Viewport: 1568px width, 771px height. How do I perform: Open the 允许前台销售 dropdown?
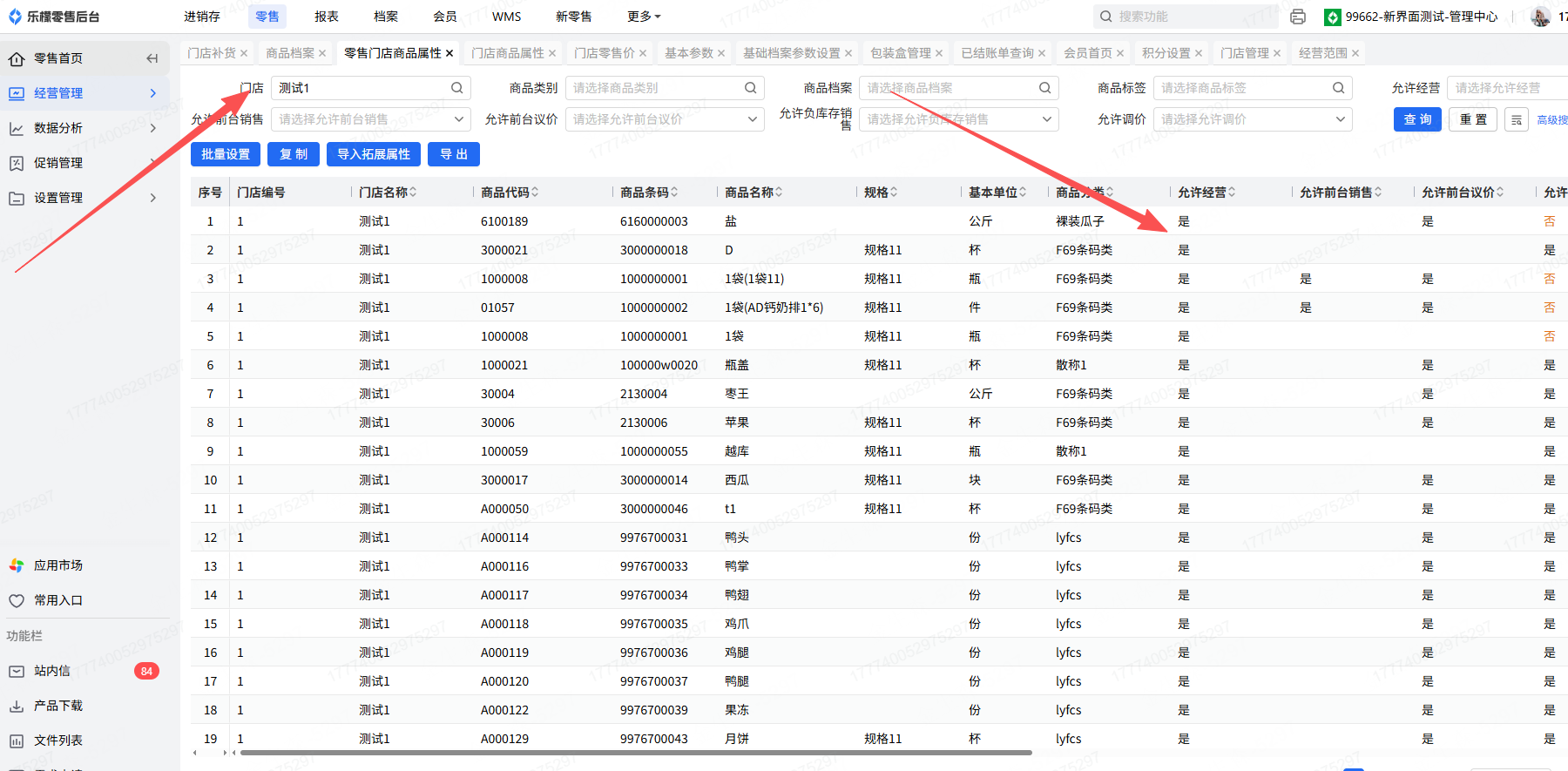pyautogui.click(x=371, y=119)
